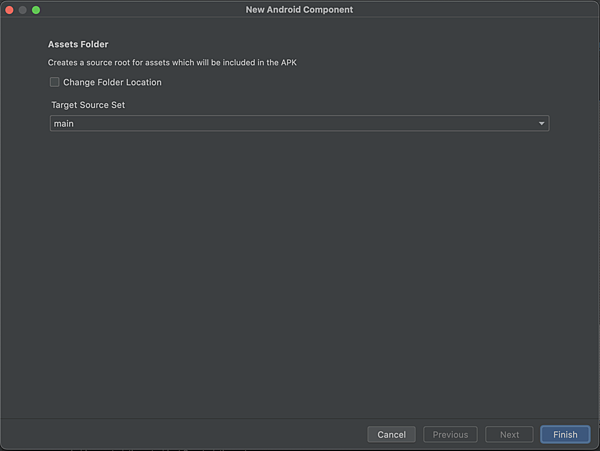Click the Cancel button
600x451 pixels.
tap(391, 435)
